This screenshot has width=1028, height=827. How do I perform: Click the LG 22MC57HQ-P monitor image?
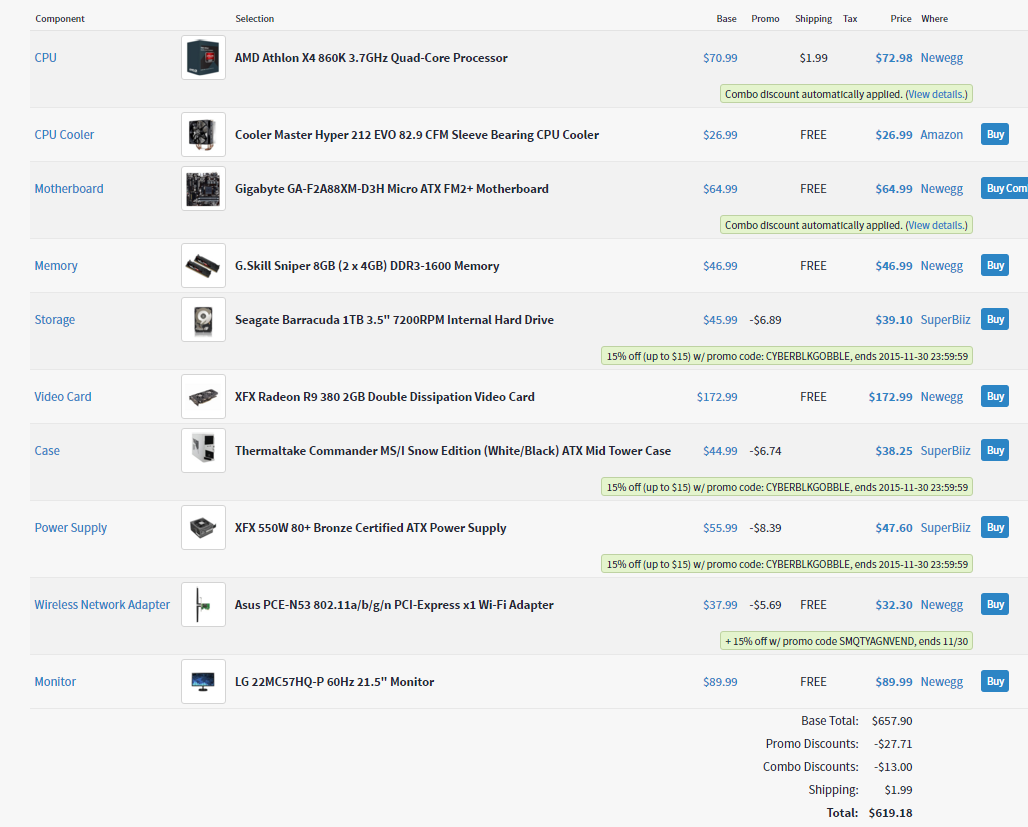203,681
